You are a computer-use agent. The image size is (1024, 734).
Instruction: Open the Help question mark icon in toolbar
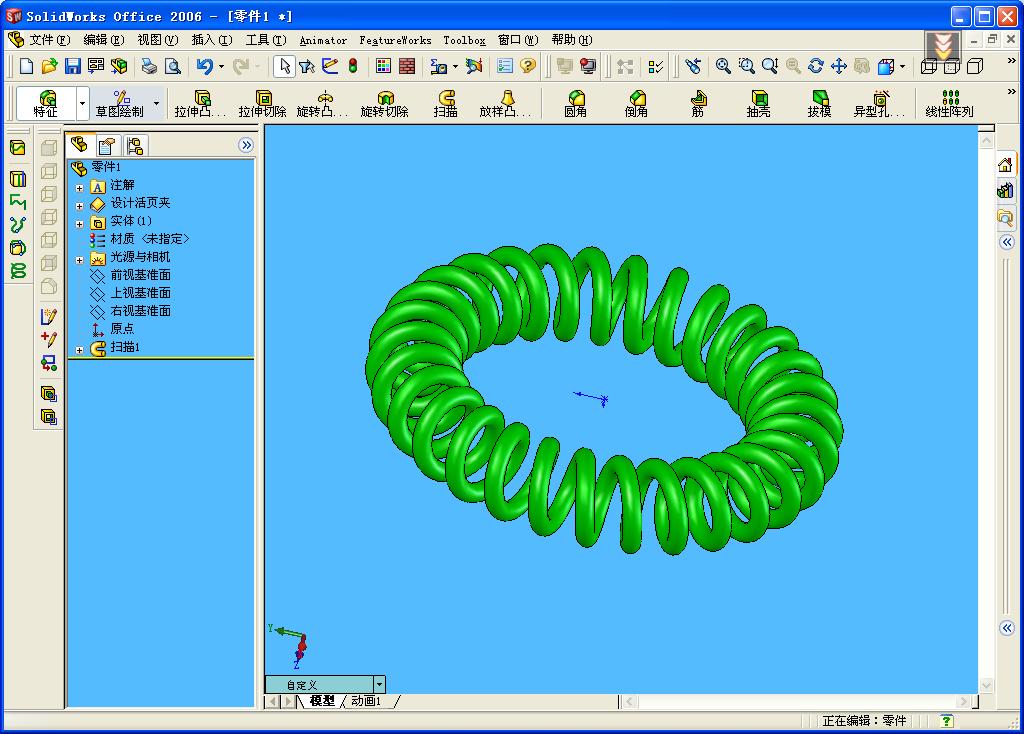click(x=528, y=66)
